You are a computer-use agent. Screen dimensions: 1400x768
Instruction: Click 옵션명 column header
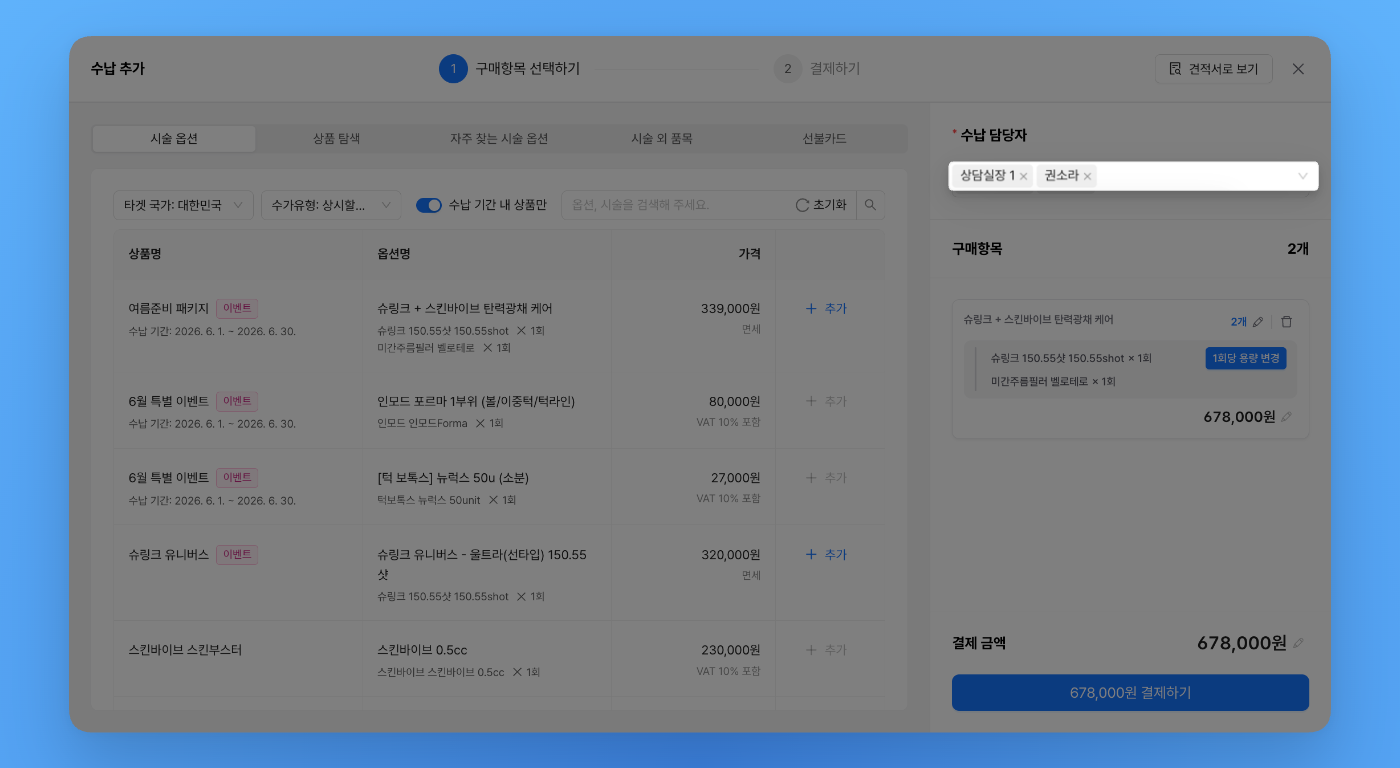pyautogui.click(x=394, y=254)
